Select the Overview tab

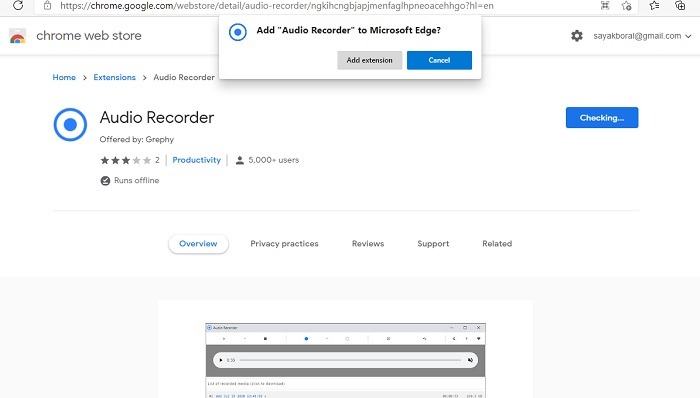tap(198, 244)
